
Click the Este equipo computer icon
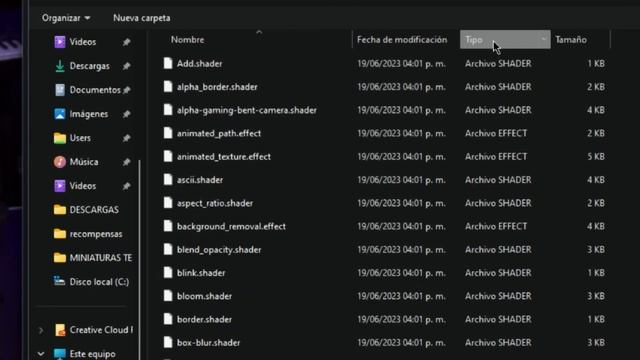[60, 354]
